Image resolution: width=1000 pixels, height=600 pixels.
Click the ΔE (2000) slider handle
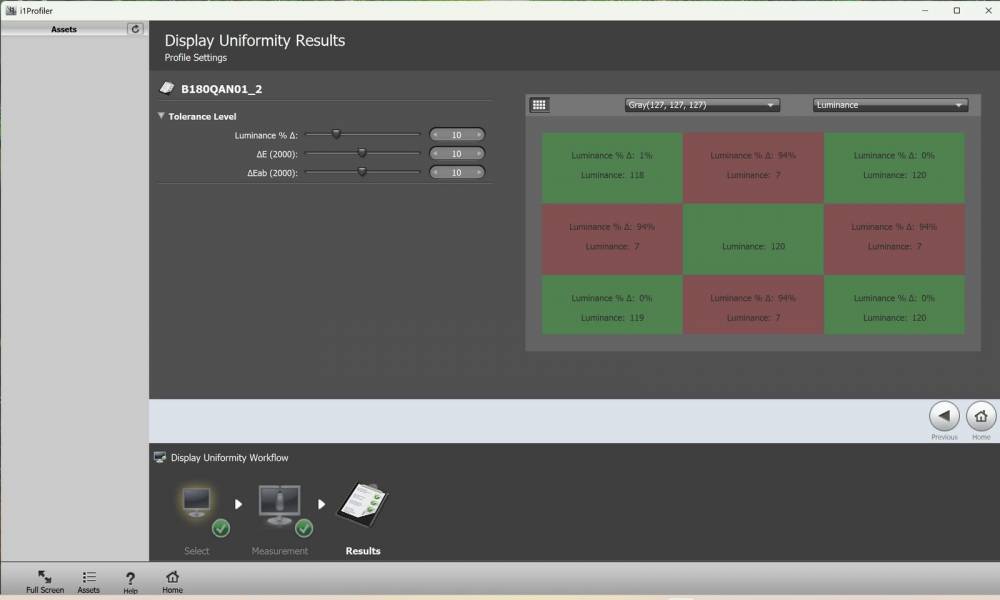[362, 153]
